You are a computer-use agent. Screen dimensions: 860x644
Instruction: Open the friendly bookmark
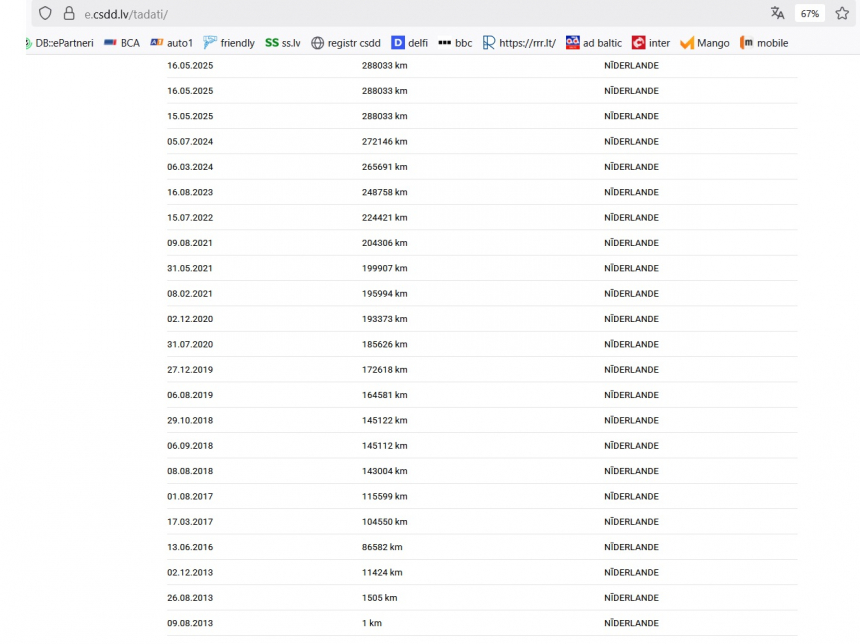click(229, 43)
